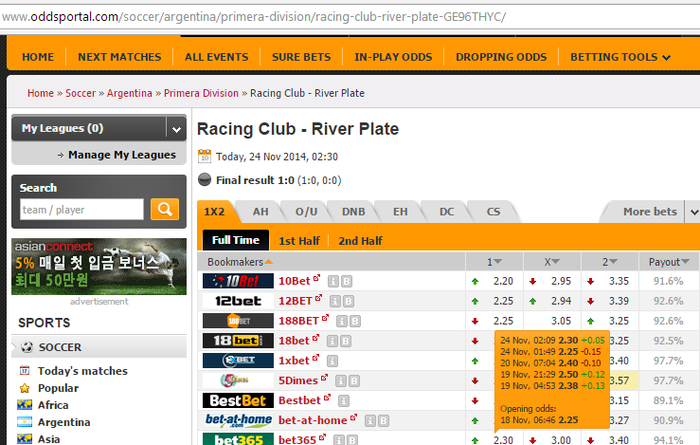Open the 5Dimes bookmaker link
700x445 pixels.
[x=298, y=381]
